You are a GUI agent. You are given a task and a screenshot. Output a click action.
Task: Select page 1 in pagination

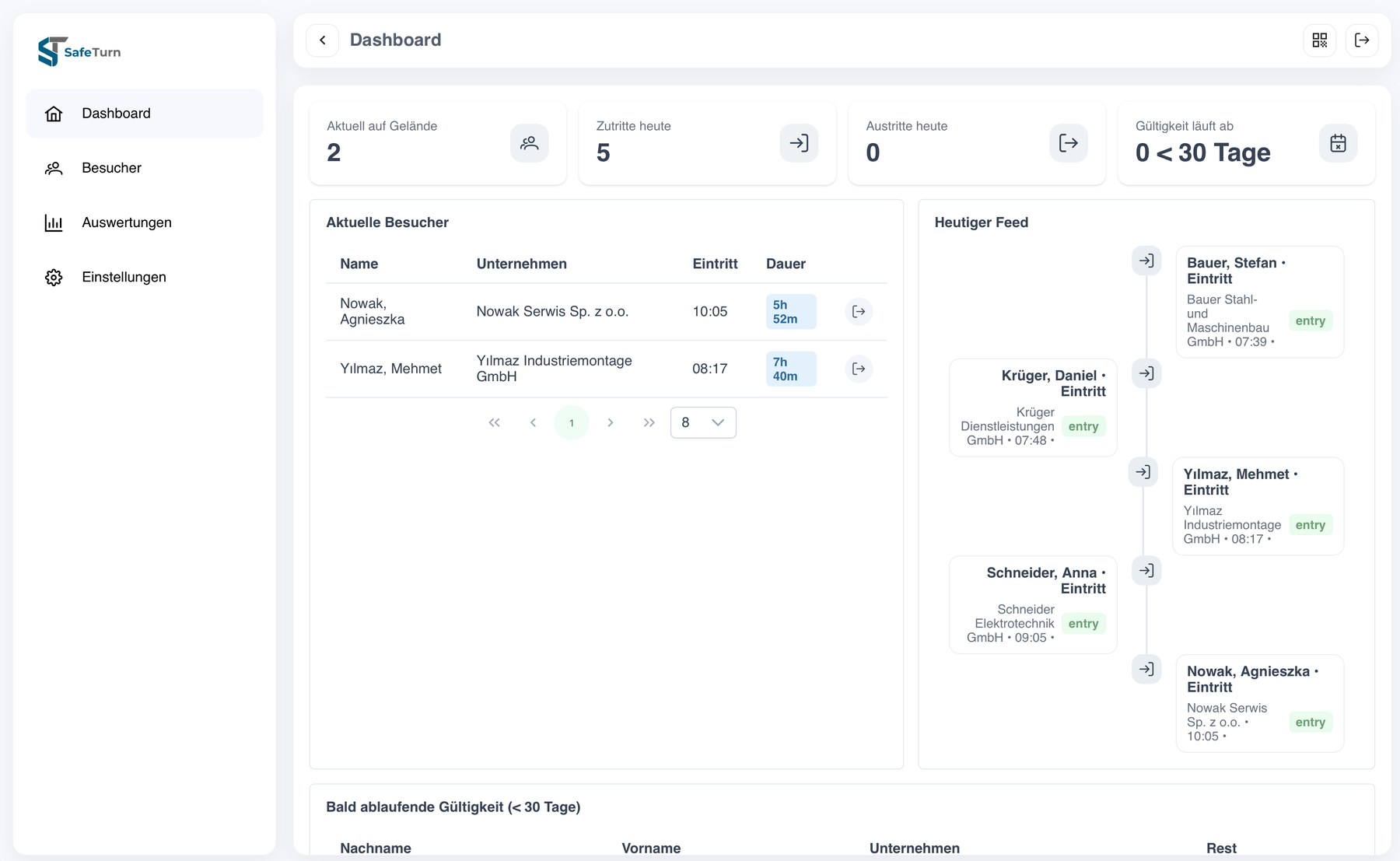point(572,422)
